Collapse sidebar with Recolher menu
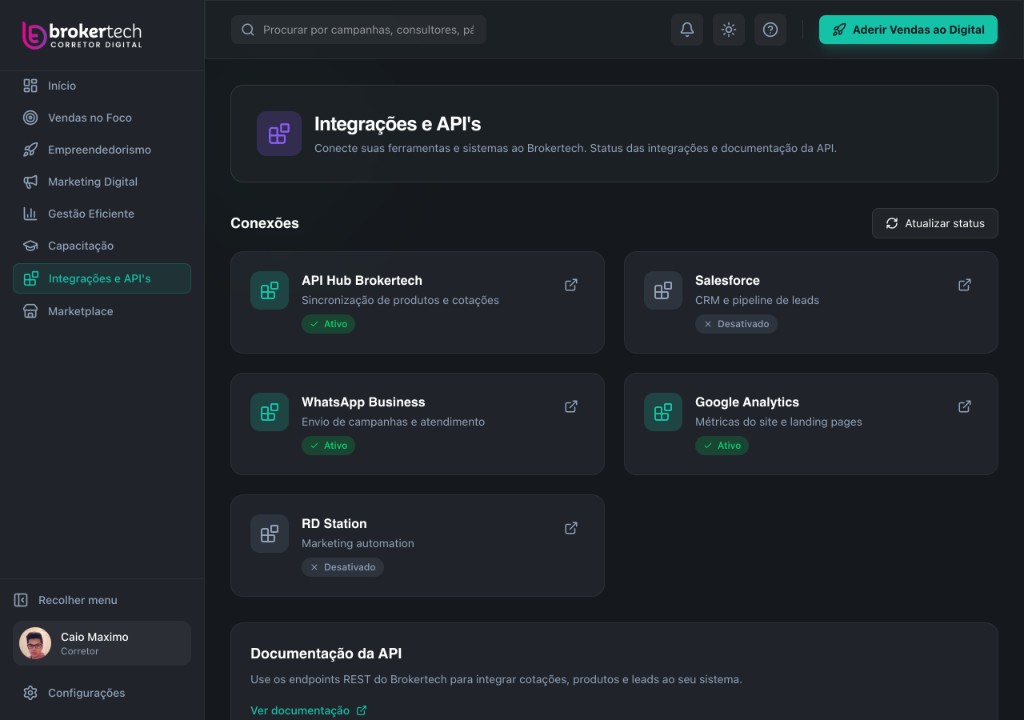Viewport: 1024px width, 720px height. pos(65,600)
